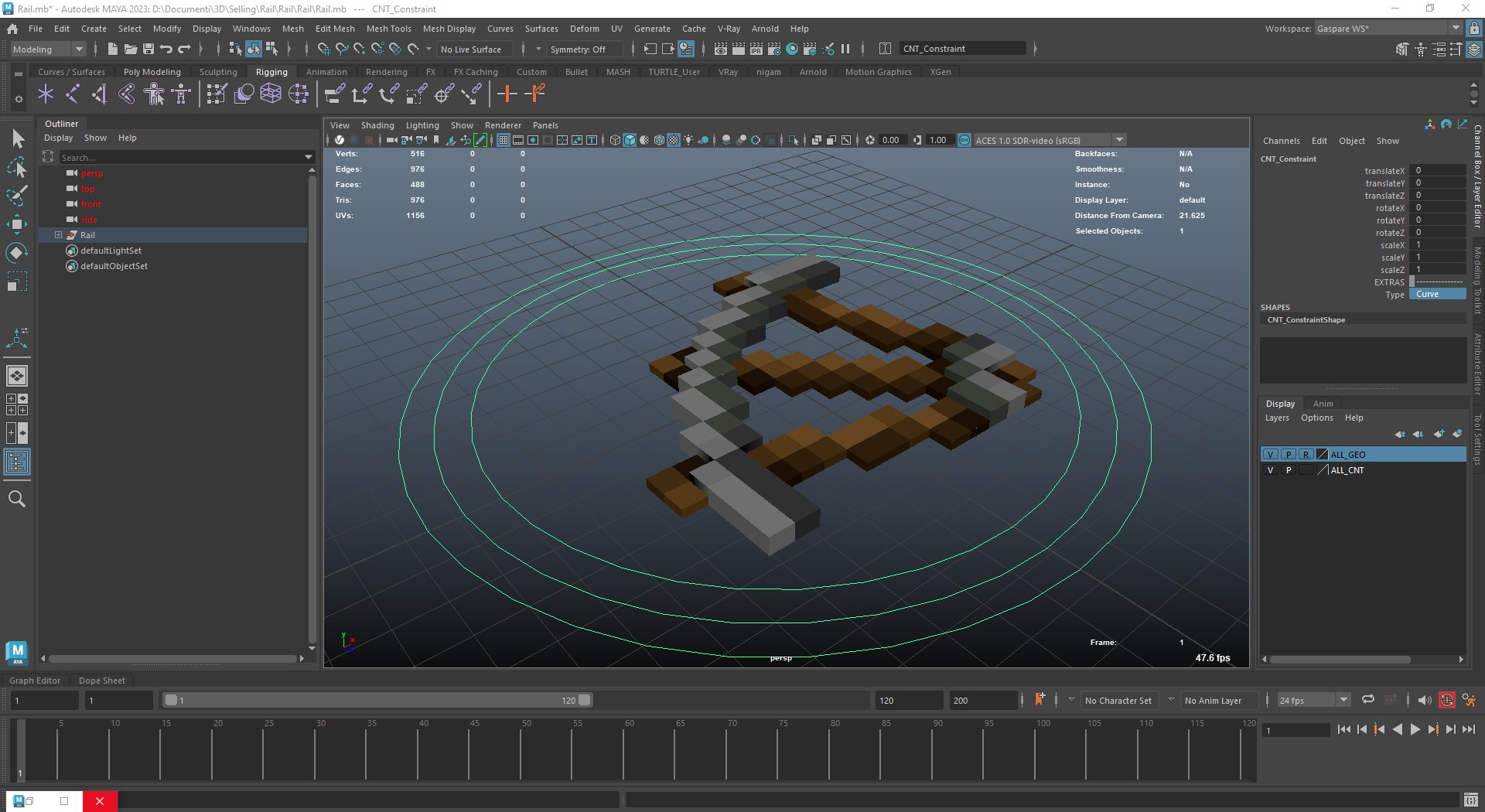Open Channels menu in Channel Box
1485x812 pixels.
(1281, 141)
